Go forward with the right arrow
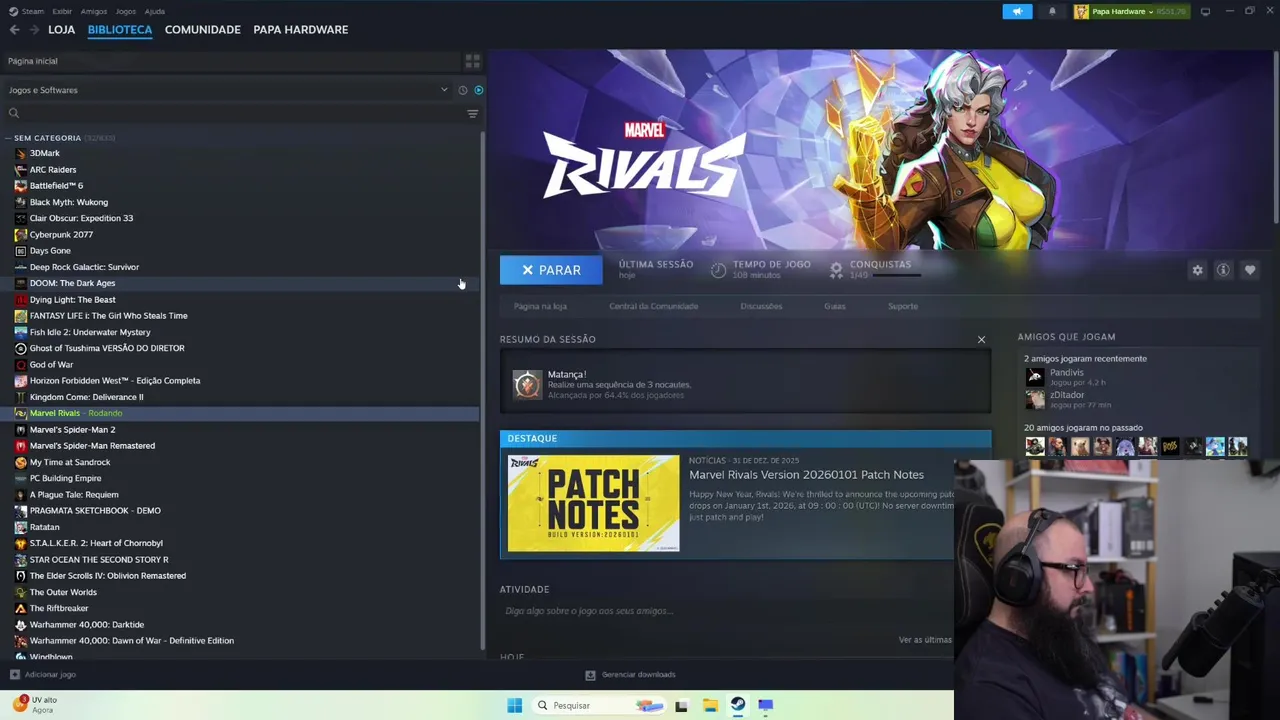Viewport: 1280px width, 720px height. point(34,30)
